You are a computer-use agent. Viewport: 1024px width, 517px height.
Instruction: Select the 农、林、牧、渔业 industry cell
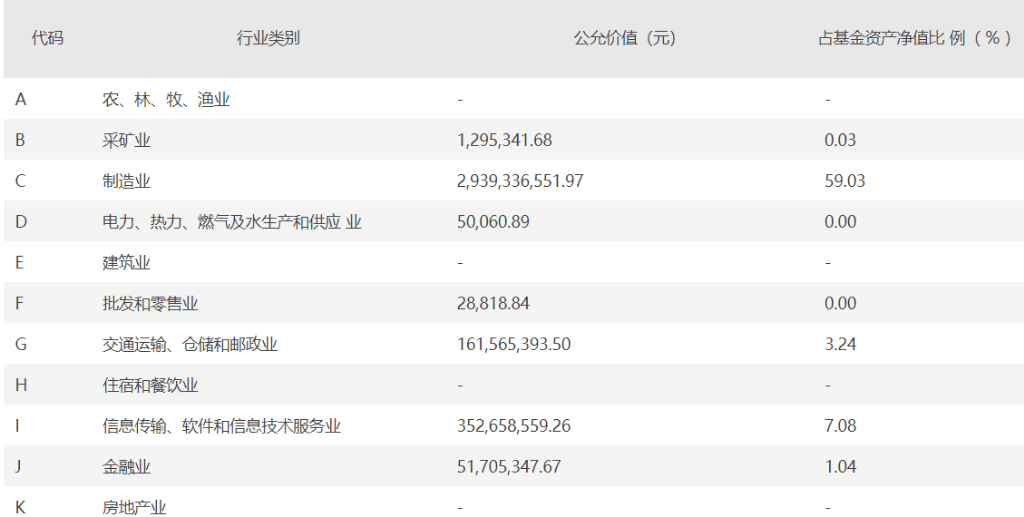(166, 99)
